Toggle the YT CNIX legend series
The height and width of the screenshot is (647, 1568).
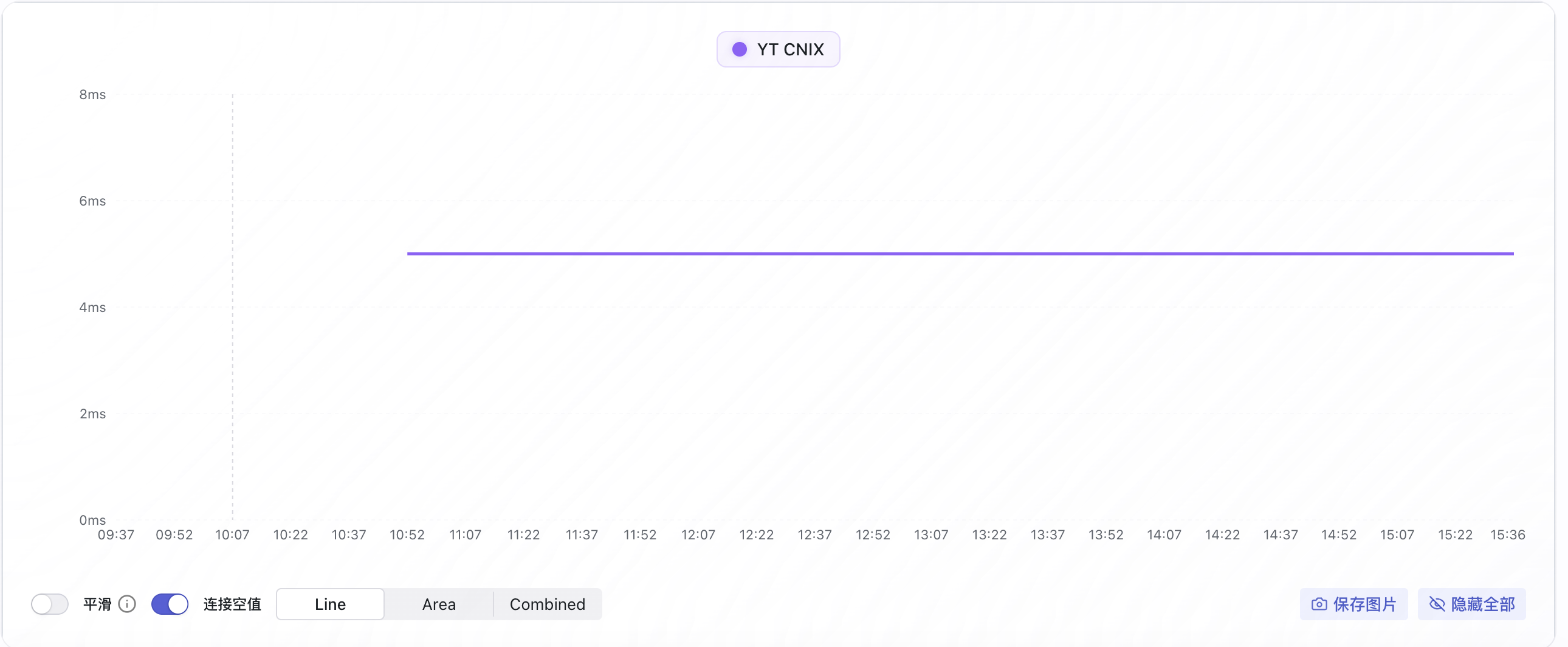(778, 49)
